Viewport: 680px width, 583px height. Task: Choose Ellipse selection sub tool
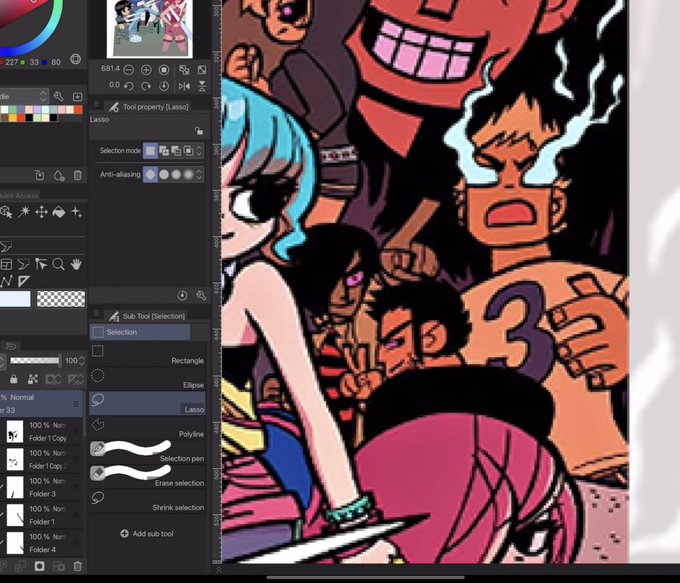pyautogui.click(x=147, y=379)
